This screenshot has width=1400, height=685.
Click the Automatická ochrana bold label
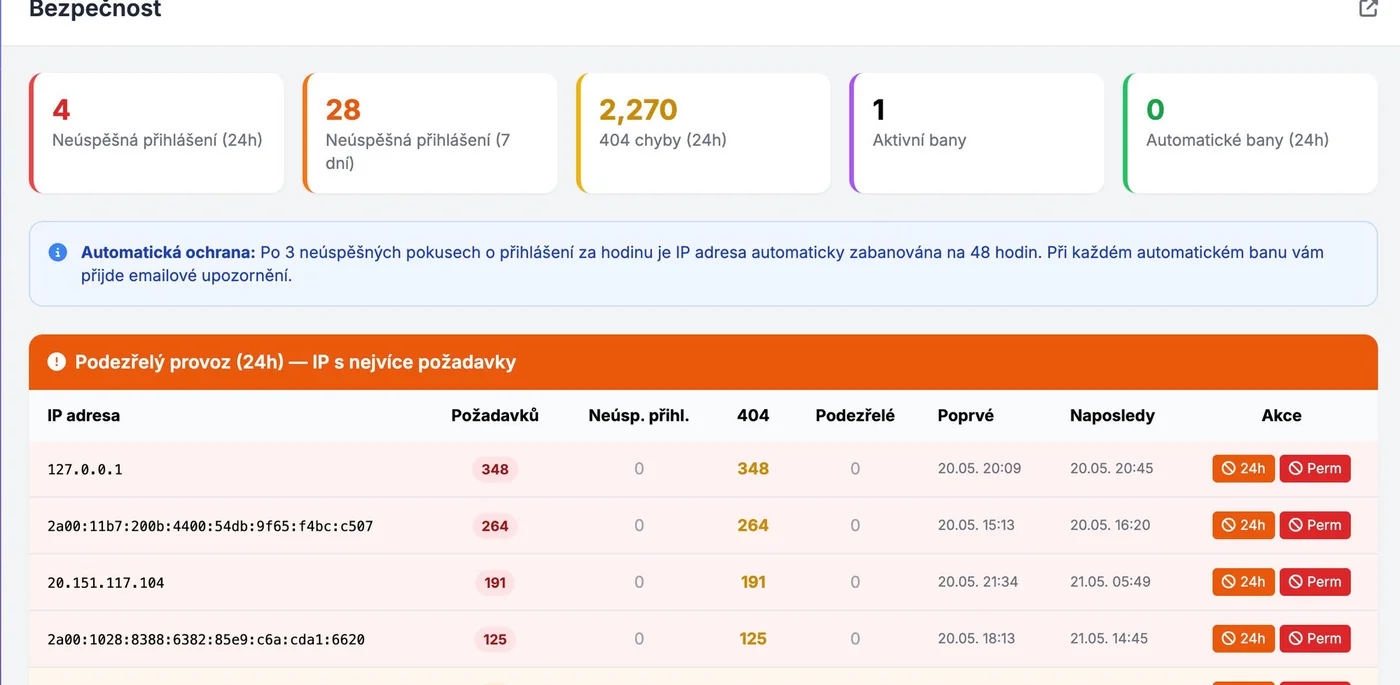click(x=168, y=252)
